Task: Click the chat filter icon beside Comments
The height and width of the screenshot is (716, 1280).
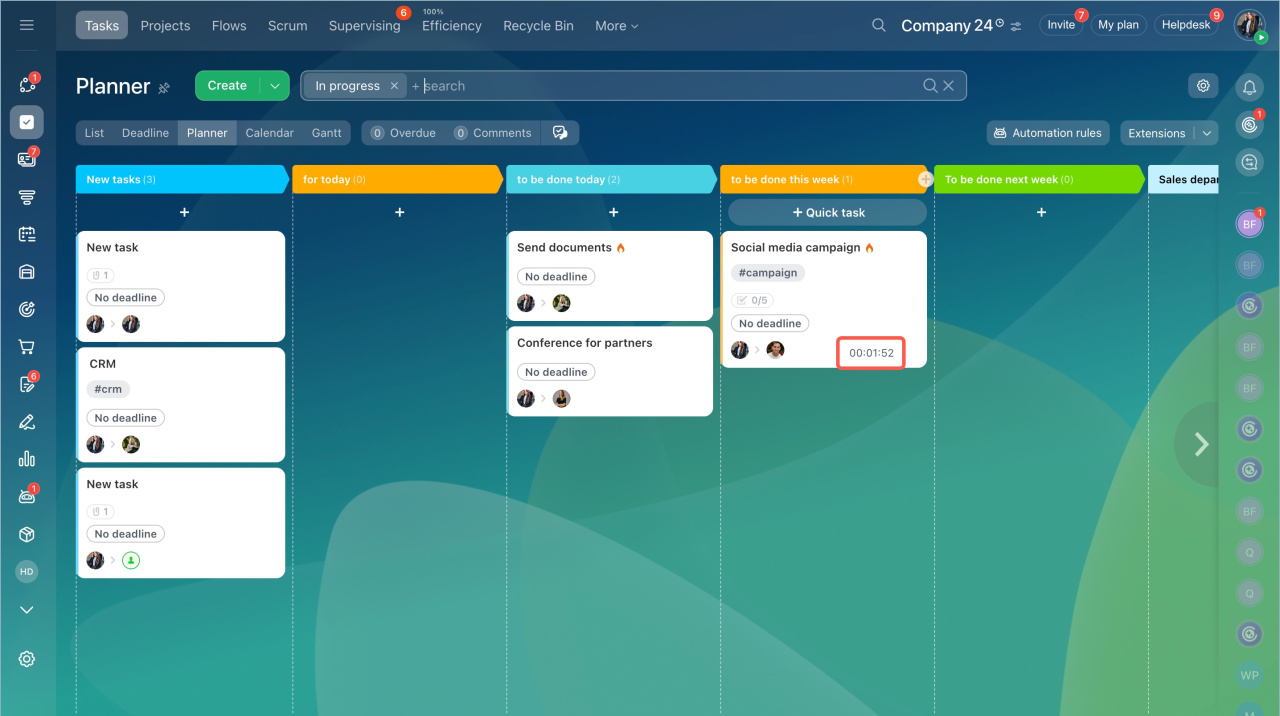Action: [560, 133]
